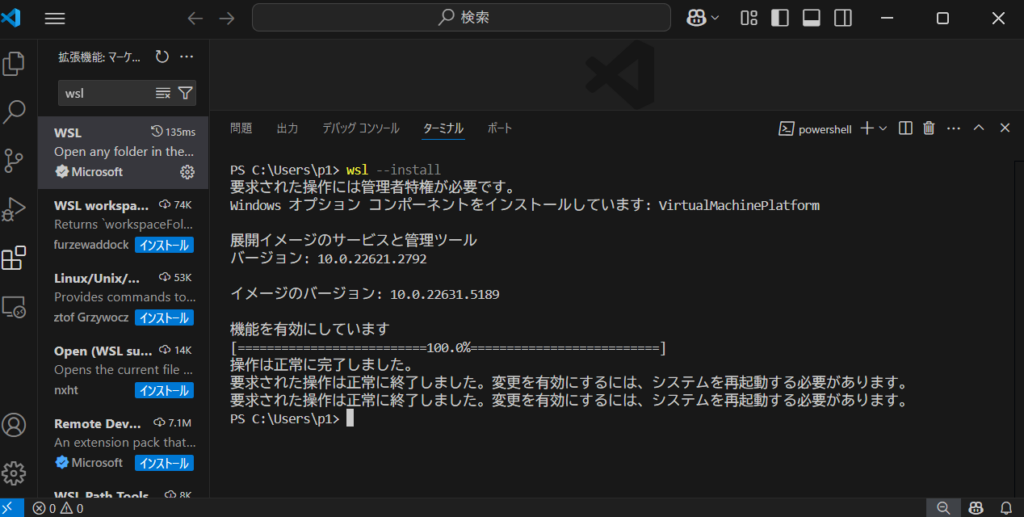This screenshot has height=517, width=1024.
Task: Clear the extension search results
Action: (163, 93)
